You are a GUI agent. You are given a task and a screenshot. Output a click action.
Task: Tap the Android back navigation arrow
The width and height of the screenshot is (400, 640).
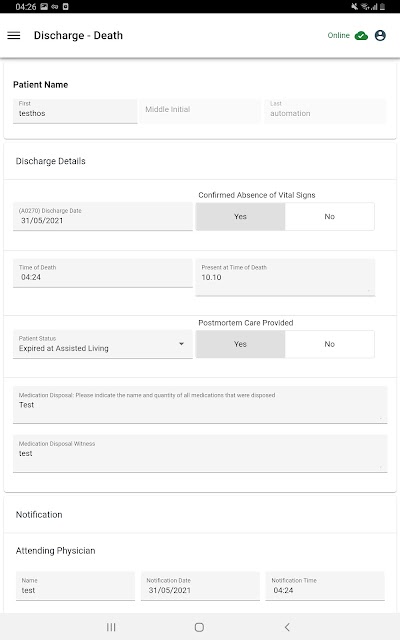[287, 627]
